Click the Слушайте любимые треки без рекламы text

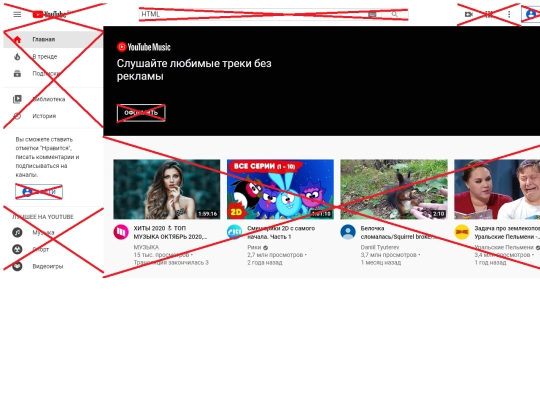[194, 70]
